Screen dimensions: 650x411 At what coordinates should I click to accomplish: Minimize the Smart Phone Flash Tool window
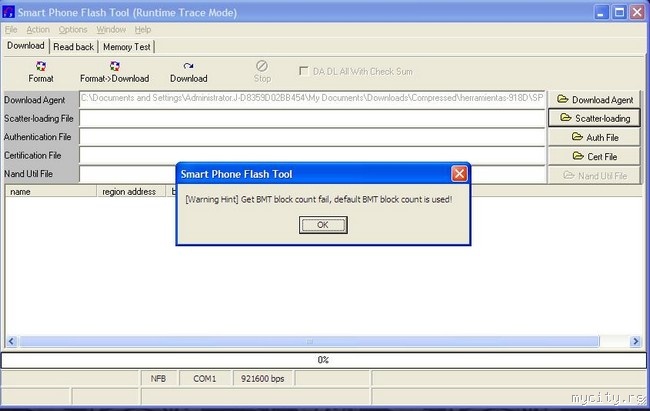601,12
